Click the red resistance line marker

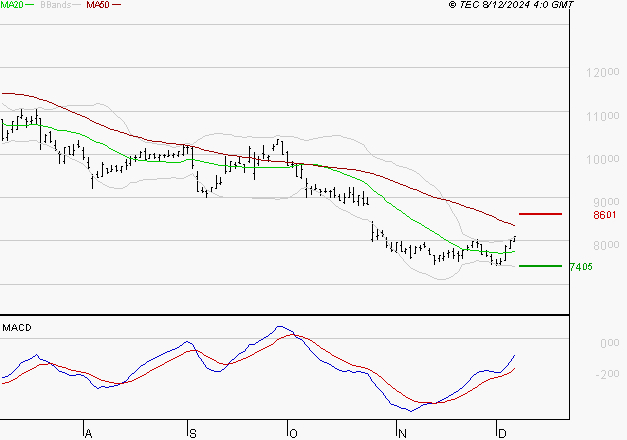click(540, 214)
